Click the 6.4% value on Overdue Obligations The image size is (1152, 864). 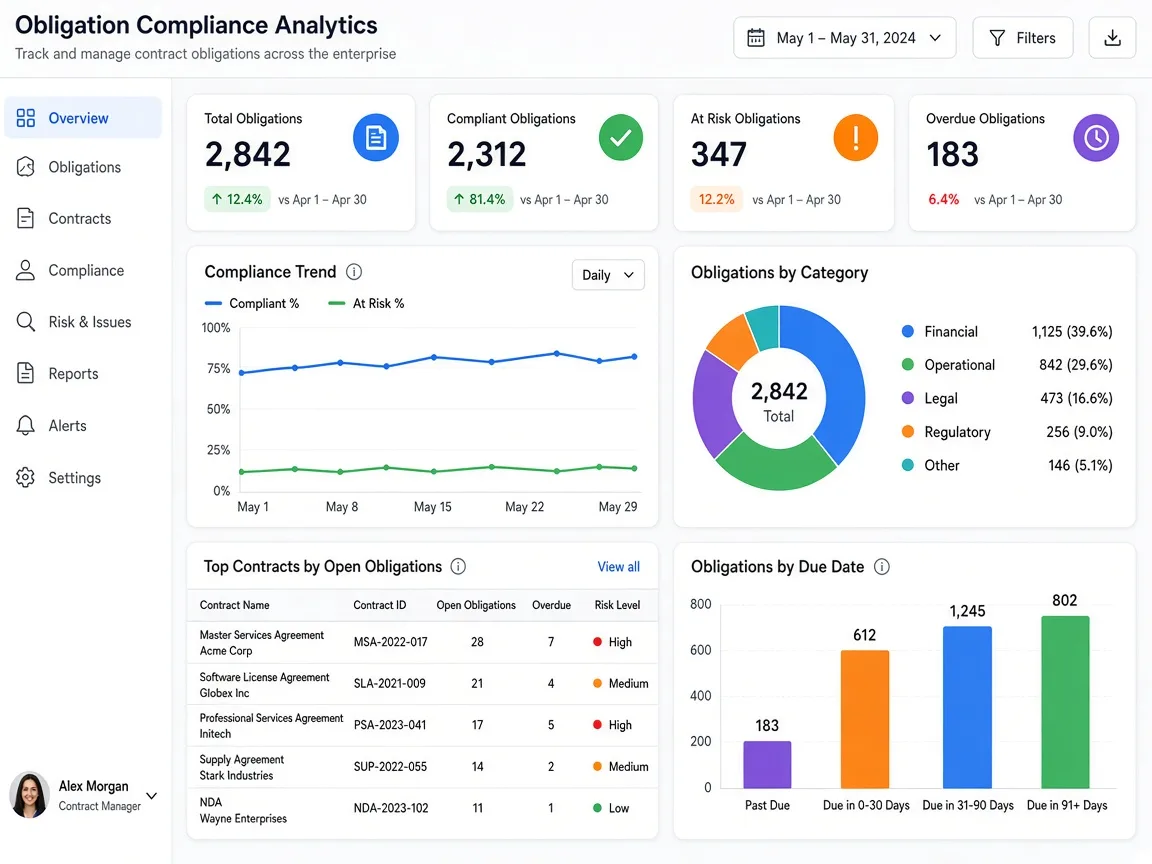pos(943,199)
